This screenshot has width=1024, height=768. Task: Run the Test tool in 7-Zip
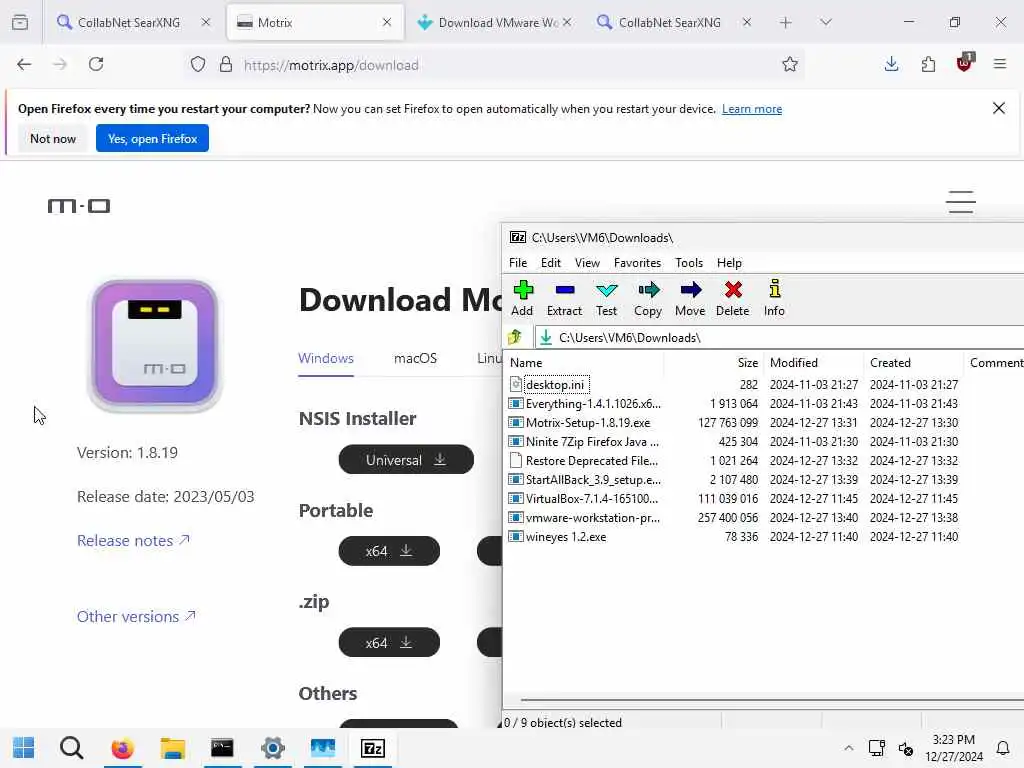tap(606, 298)
